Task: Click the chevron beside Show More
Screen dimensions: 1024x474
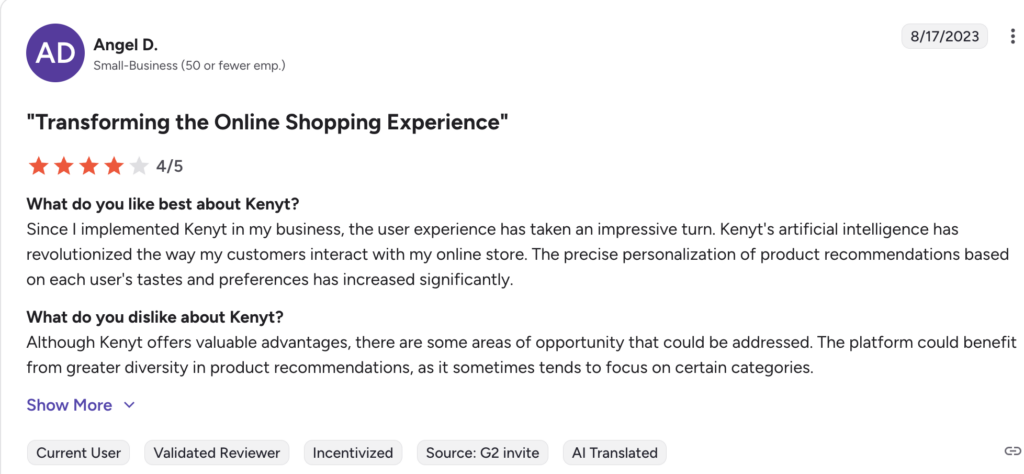Action: (x=129, y=405)
